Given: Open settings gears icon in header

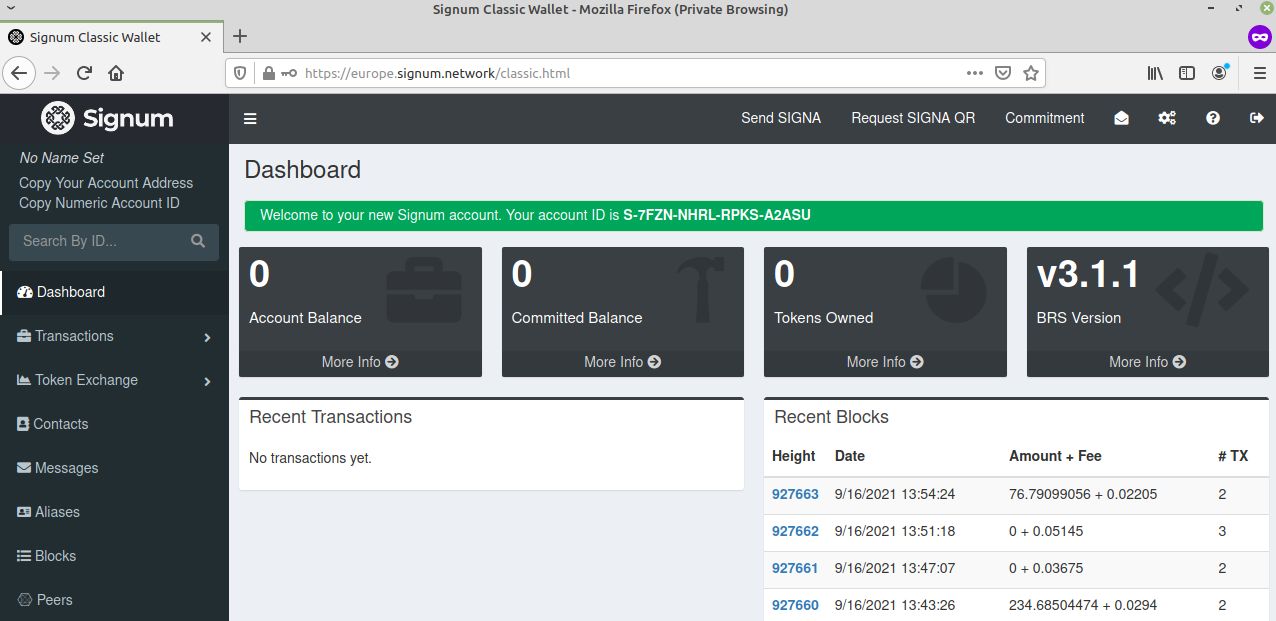Looking at the screenshot, I should pyautogui.click(x=1167, y=118).
